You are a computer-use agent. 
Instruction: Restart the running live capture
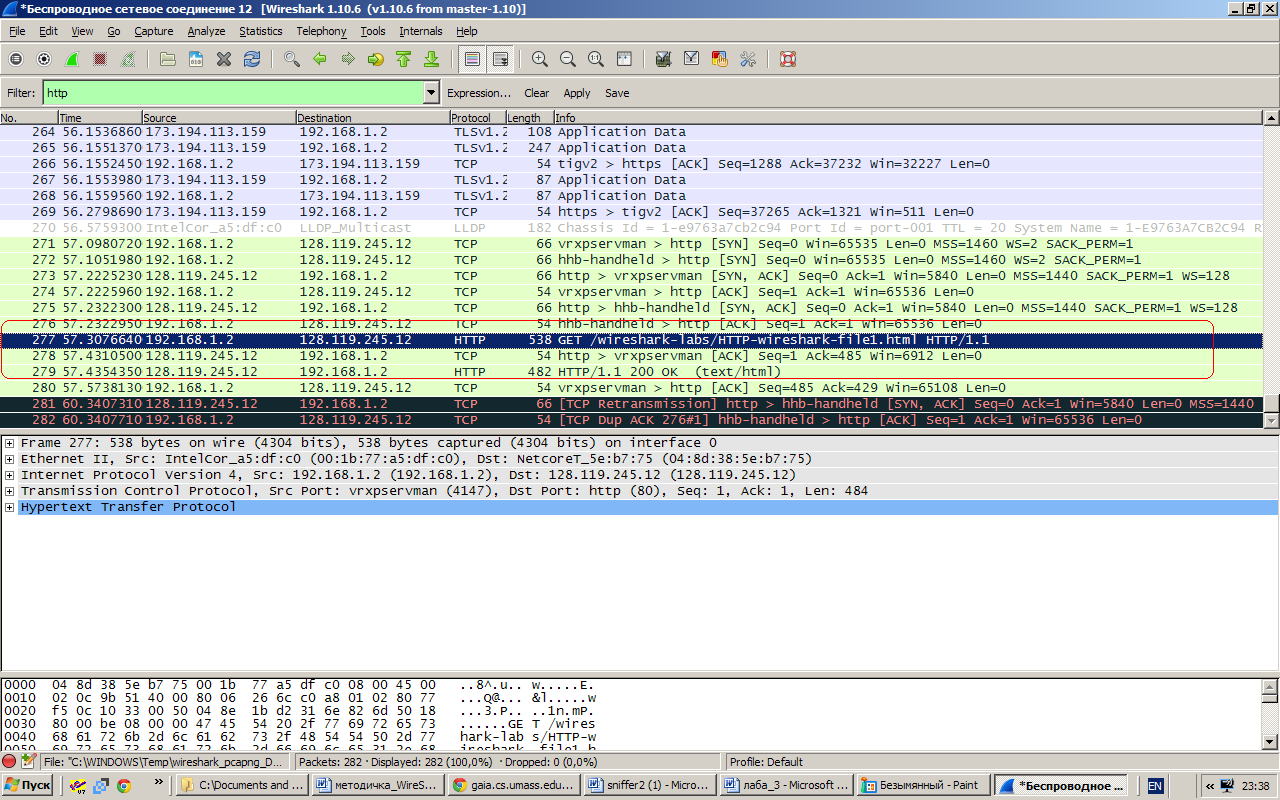point(128,59)
